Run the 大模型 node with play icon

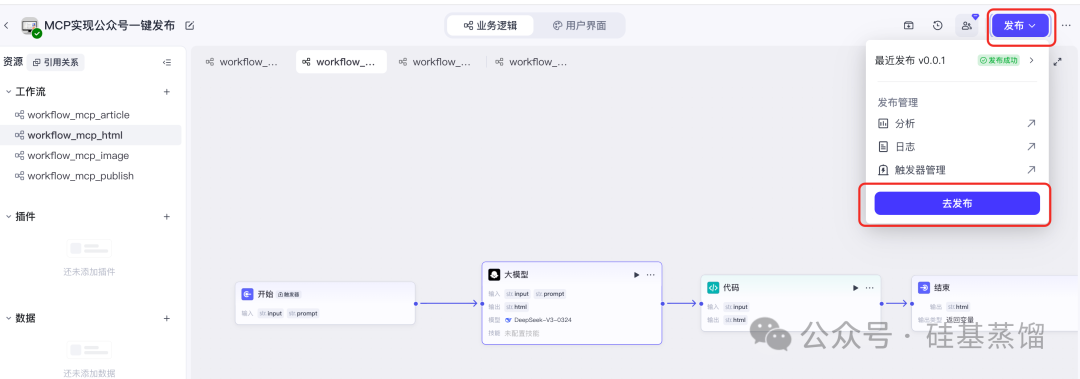pyautogui.click(x=636, y=274)
